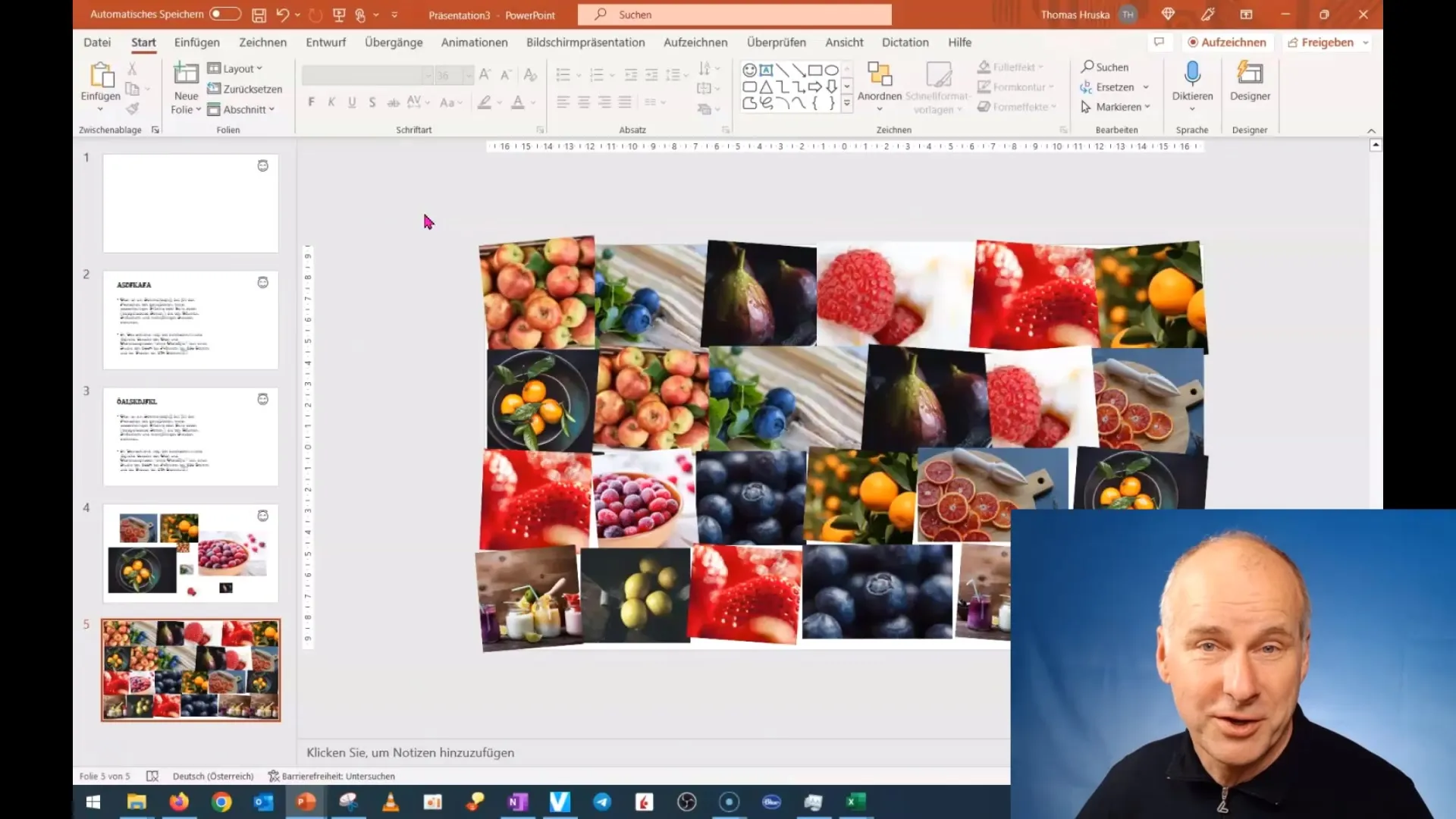The image size is (1456, 819).
Task: Click Barrierefreiheit: Untersuchen status
Action: 331,776
